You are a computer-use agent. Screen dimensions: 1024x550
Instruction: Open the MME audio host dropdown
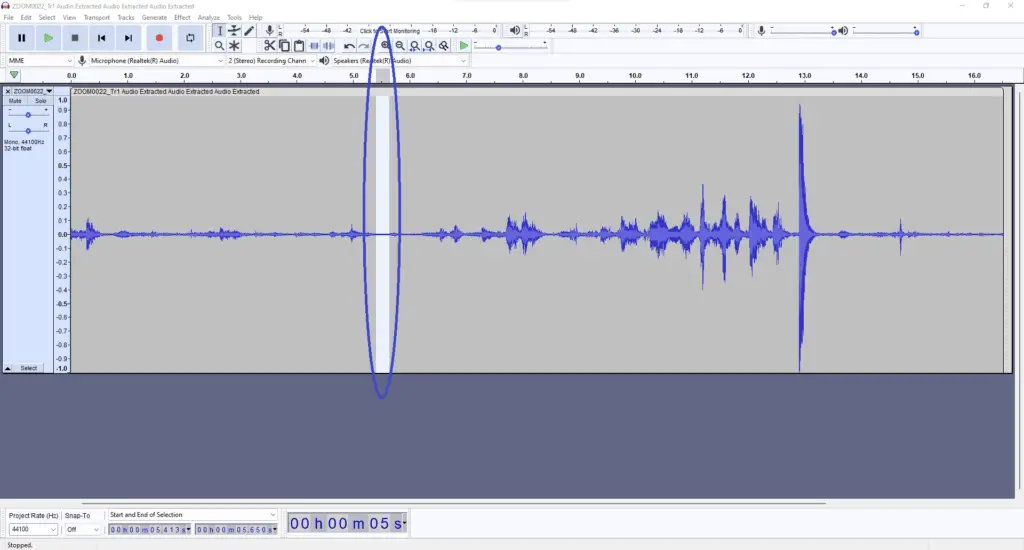click(39, 61)
